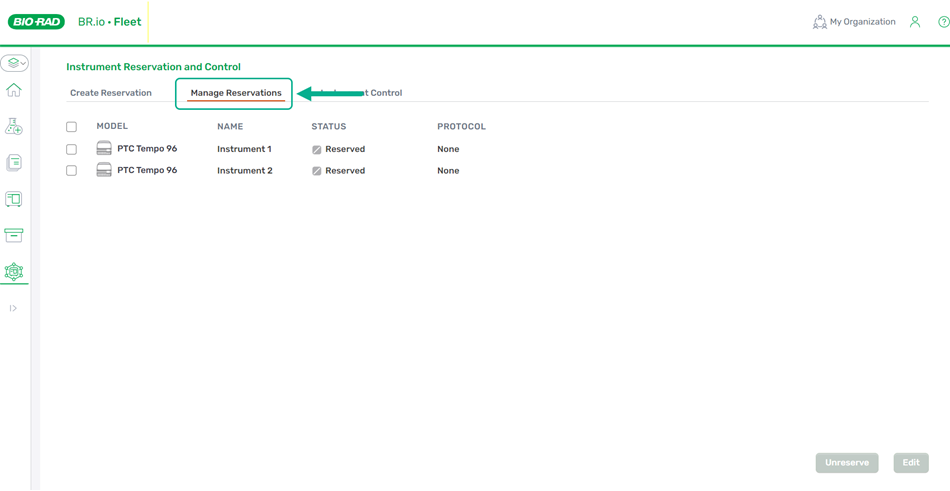Switch to Create Reservation tab
The height and width of the screenshot is (491, 950).
[111, 93]
